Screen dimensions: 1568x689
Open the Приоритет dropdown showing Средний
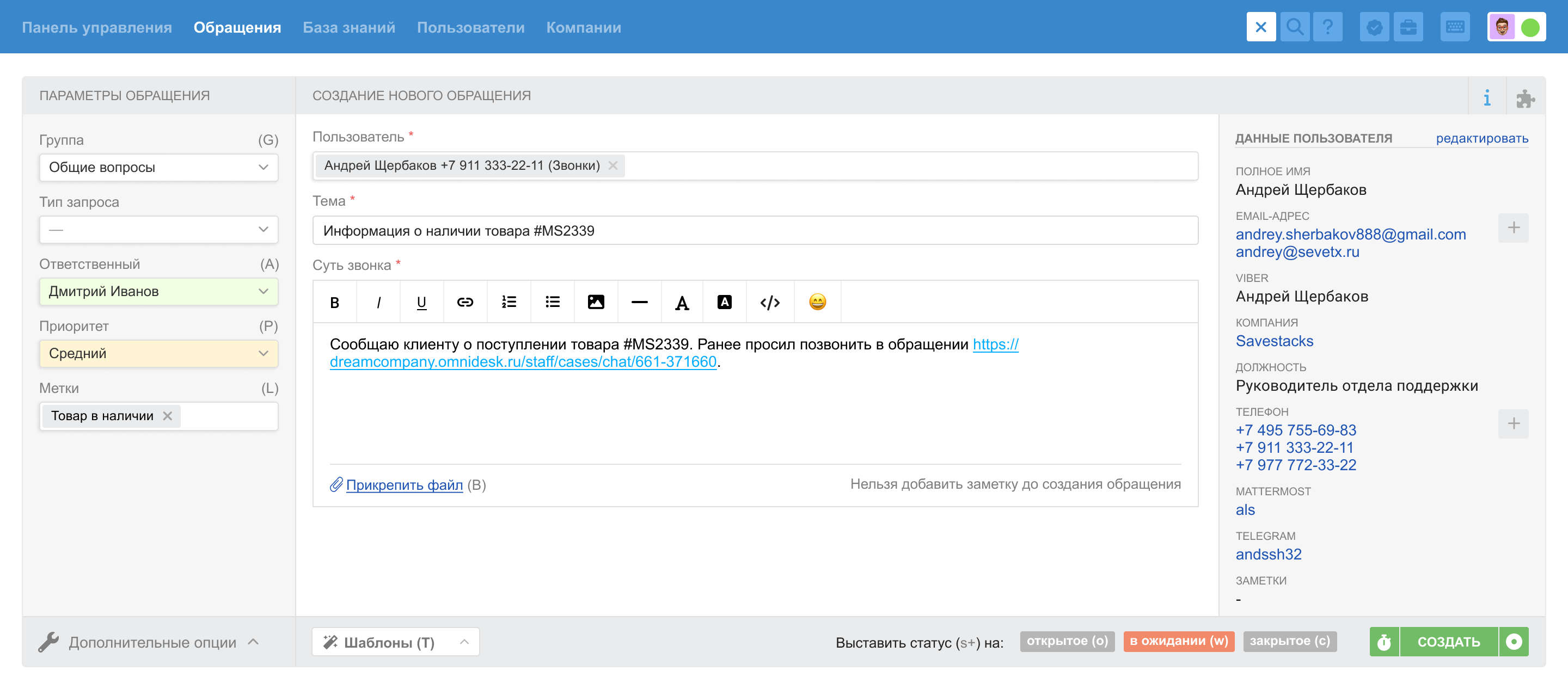[x=158, y=354]
